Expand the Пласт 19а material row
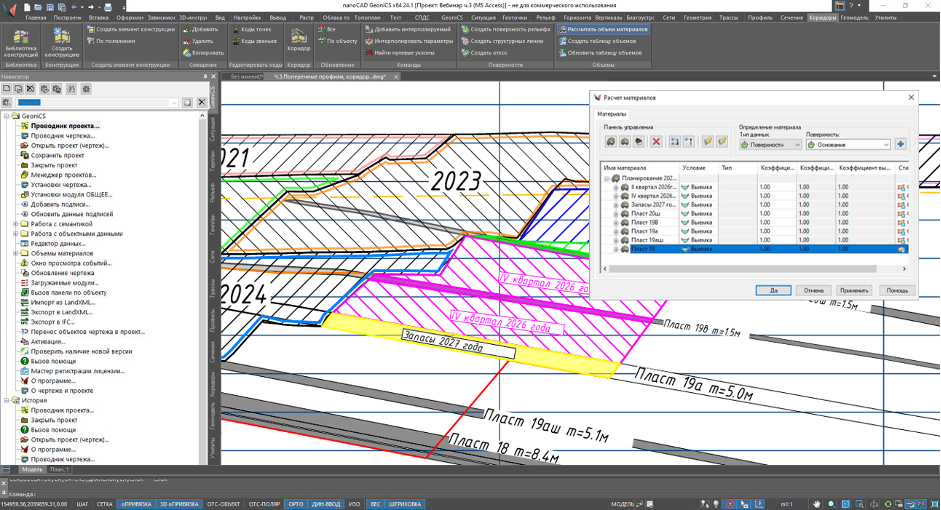Viewport: 941px width, 510px height. [x=616, y=231]
